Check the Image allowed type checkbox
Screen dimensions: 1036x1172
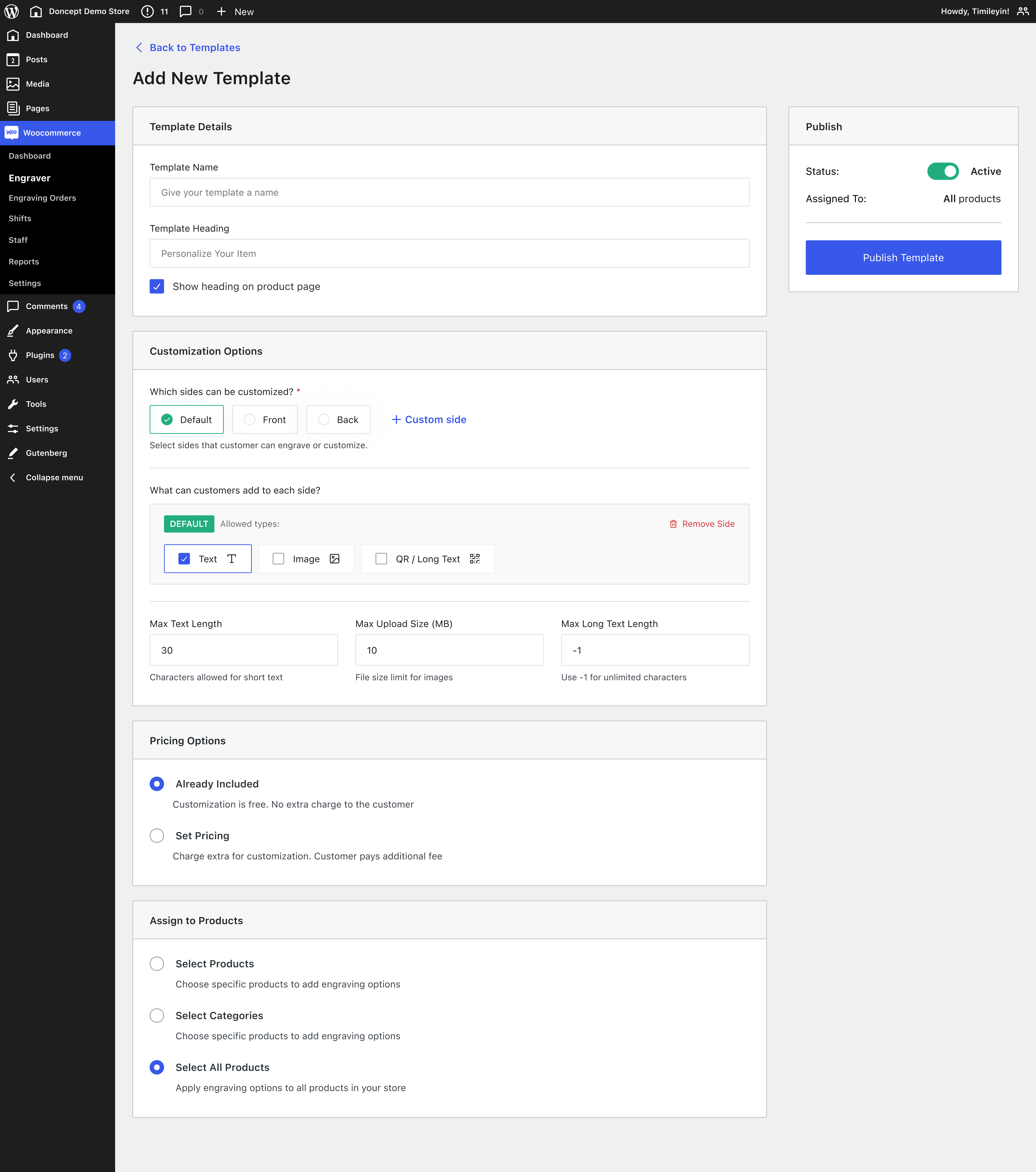coord(279,559)
